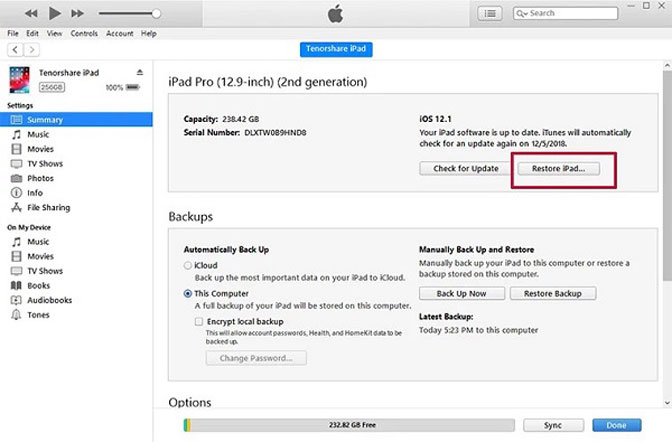Screen dimensions: 672x442
Task: Click the Movies icon under Settings
Action: (16, 149)
